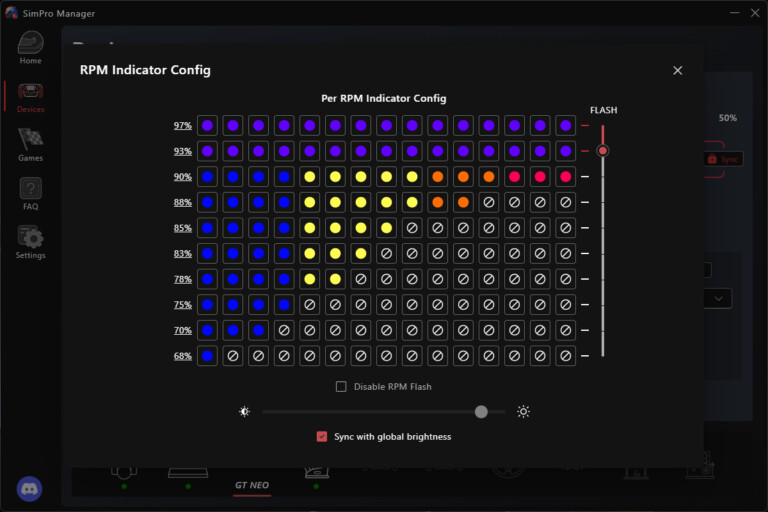The width and height of the screenshot is (768, 512).
Task: Toggle flash marker beside the 90% row
Action: click(585, 177)
